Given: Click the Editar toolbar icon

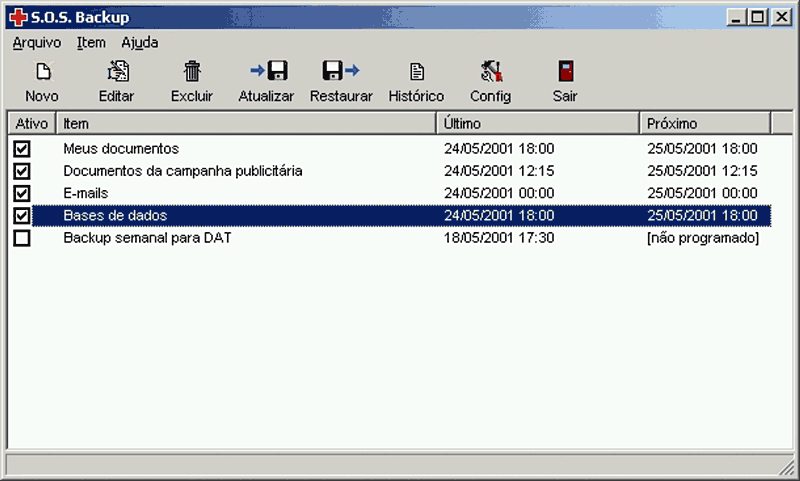Looking at the screenshot, I should pos(117,71).
